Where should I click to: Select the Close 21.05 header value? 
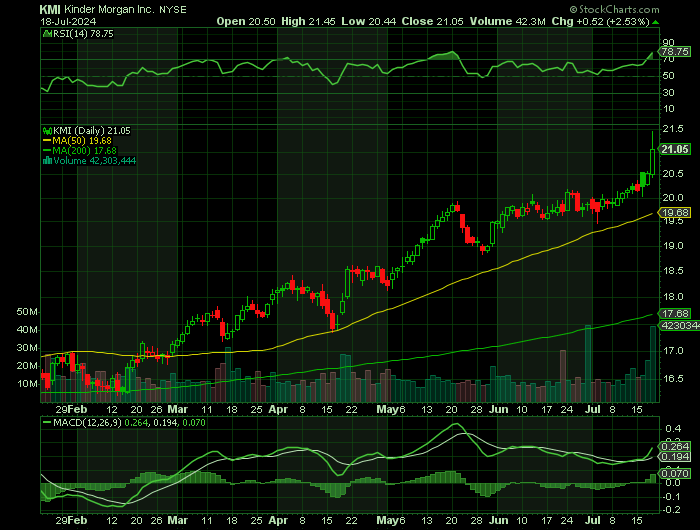433,21
